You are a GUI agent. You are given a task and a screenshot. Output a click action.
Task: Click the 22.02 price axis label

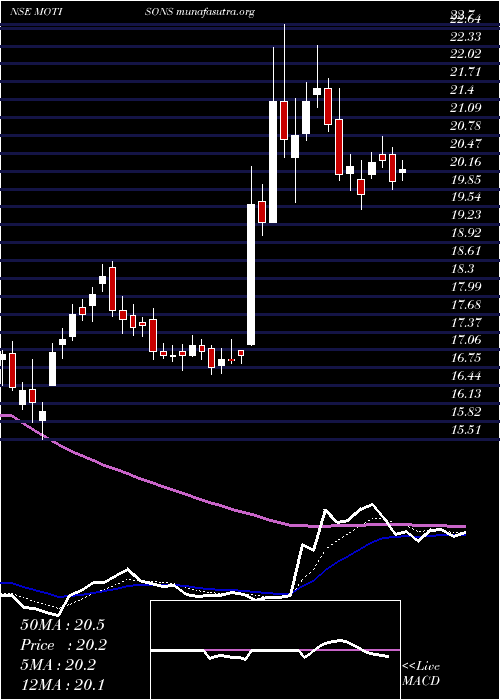pos(467,54)
